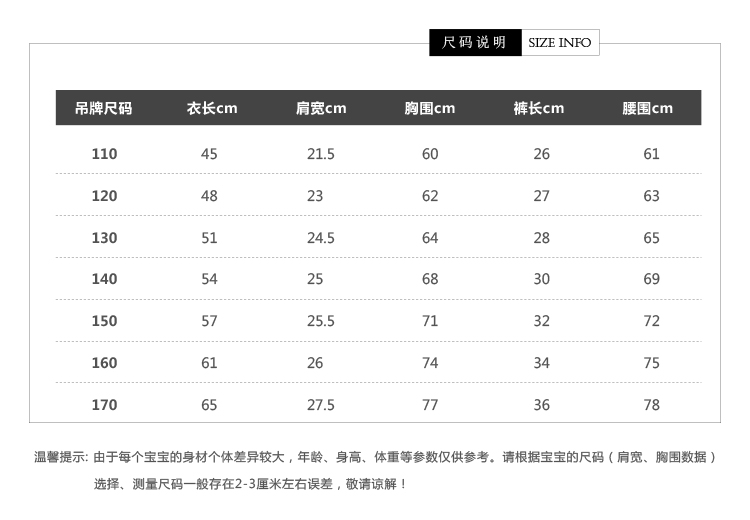This screenshot has height=520, width=750.
Task: Select the 裤长cm column header
Action: click(x=539, y=108)
